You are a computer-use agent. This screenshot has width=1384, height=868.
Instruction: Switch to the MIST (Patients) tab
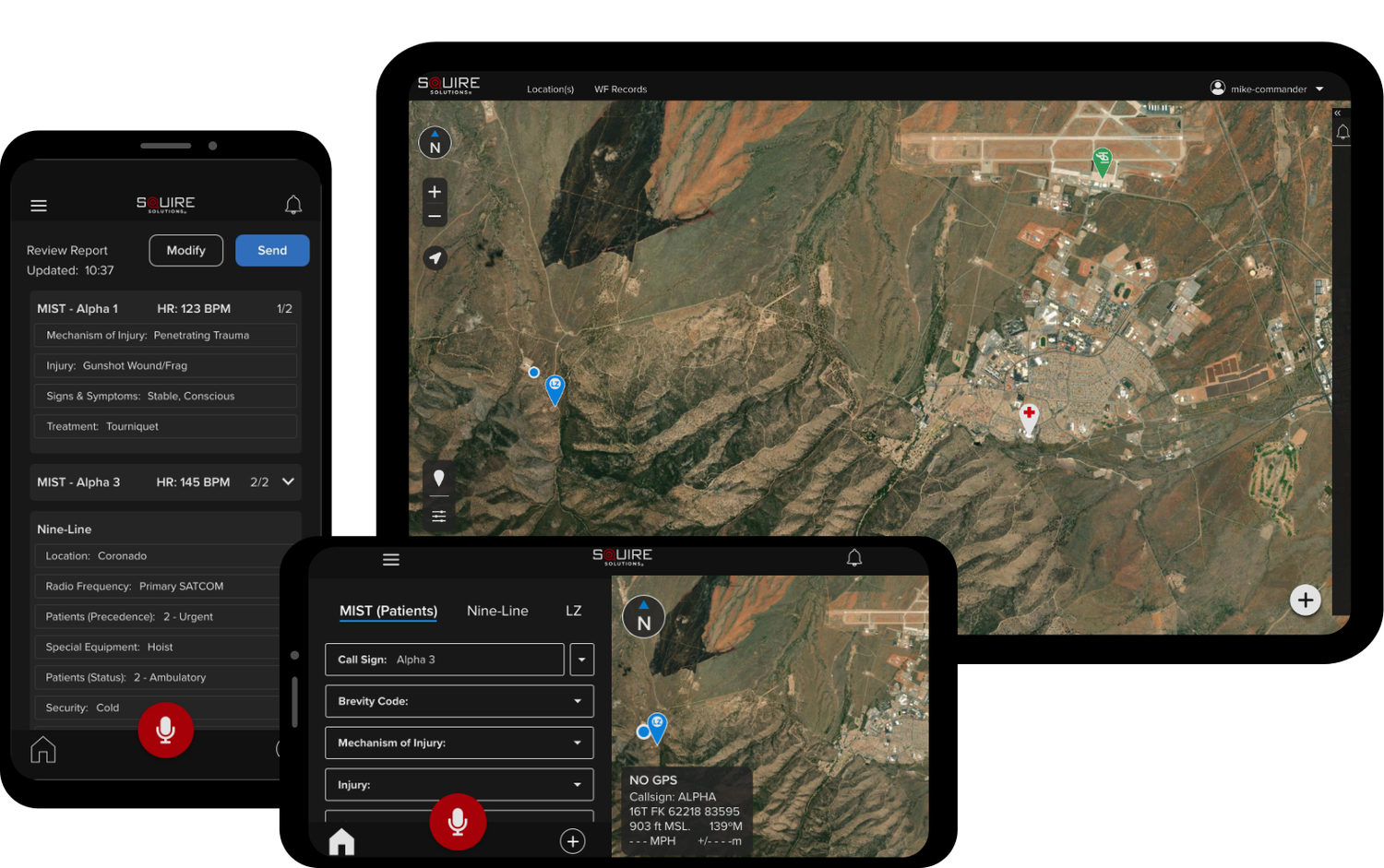tap(388, 611)
